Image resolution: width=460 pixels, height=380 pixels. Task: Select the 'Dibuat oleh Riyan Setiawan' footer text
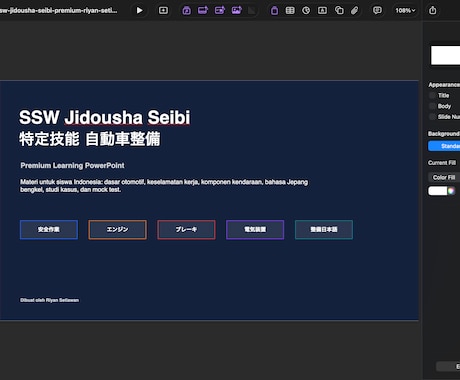49,300
